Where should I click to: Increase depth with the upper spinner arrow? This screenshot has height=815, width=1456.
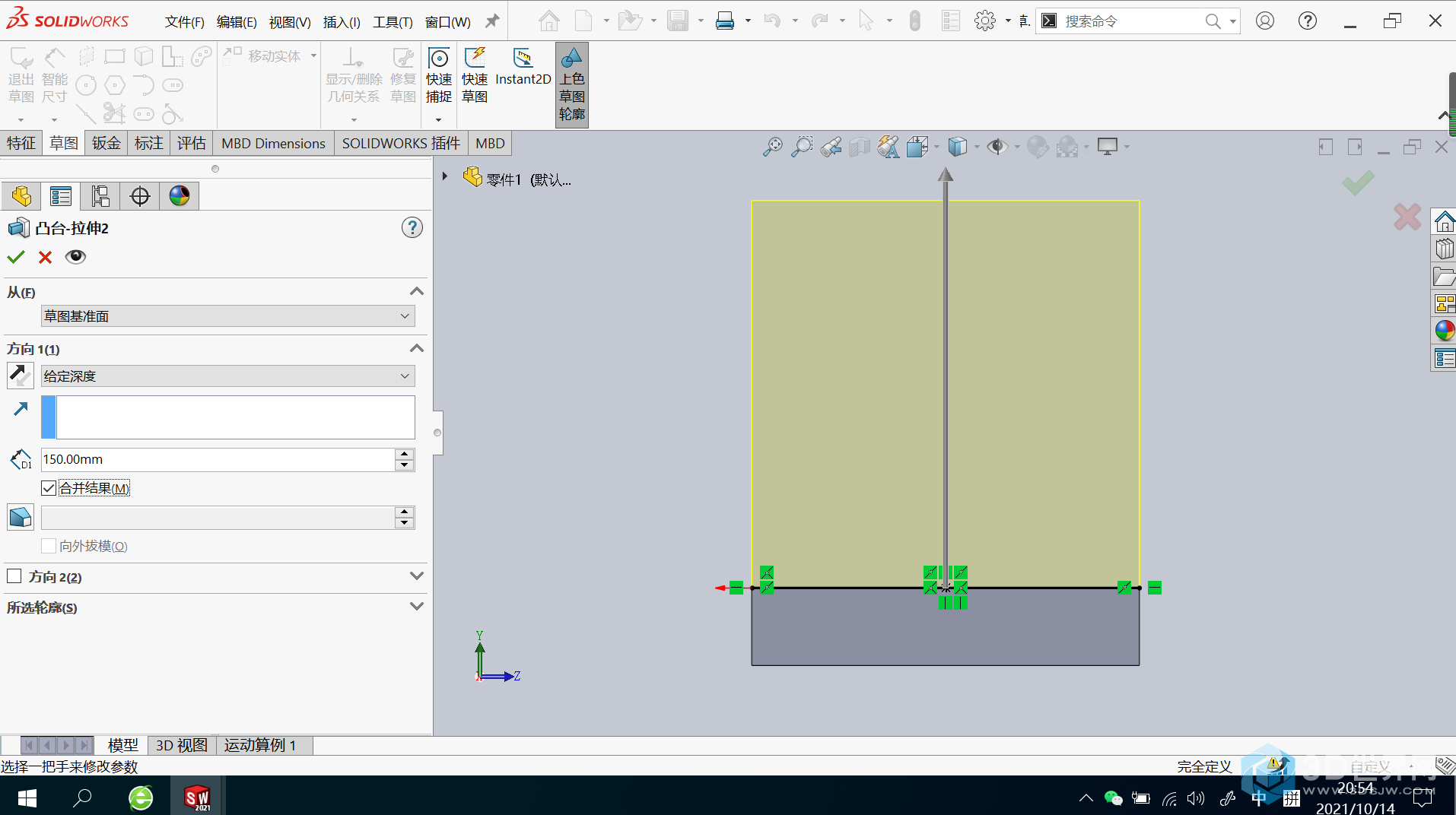(x=405, y=454)
